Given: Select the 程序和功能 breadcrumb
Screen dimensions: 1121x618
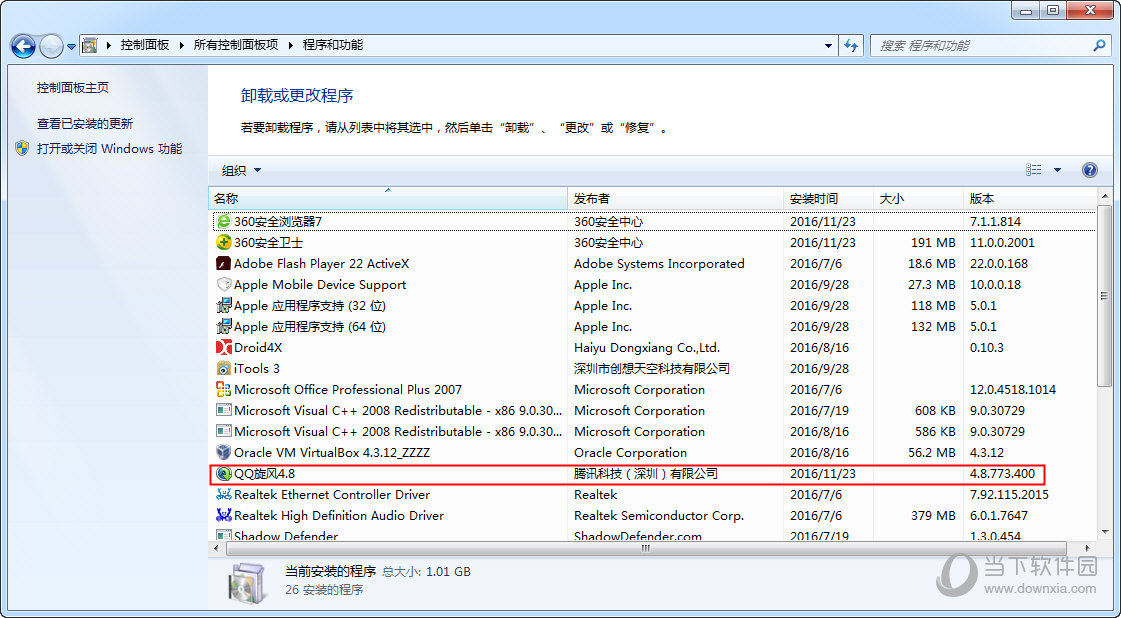Looking at the screenshot, I should tap(332, 45).
